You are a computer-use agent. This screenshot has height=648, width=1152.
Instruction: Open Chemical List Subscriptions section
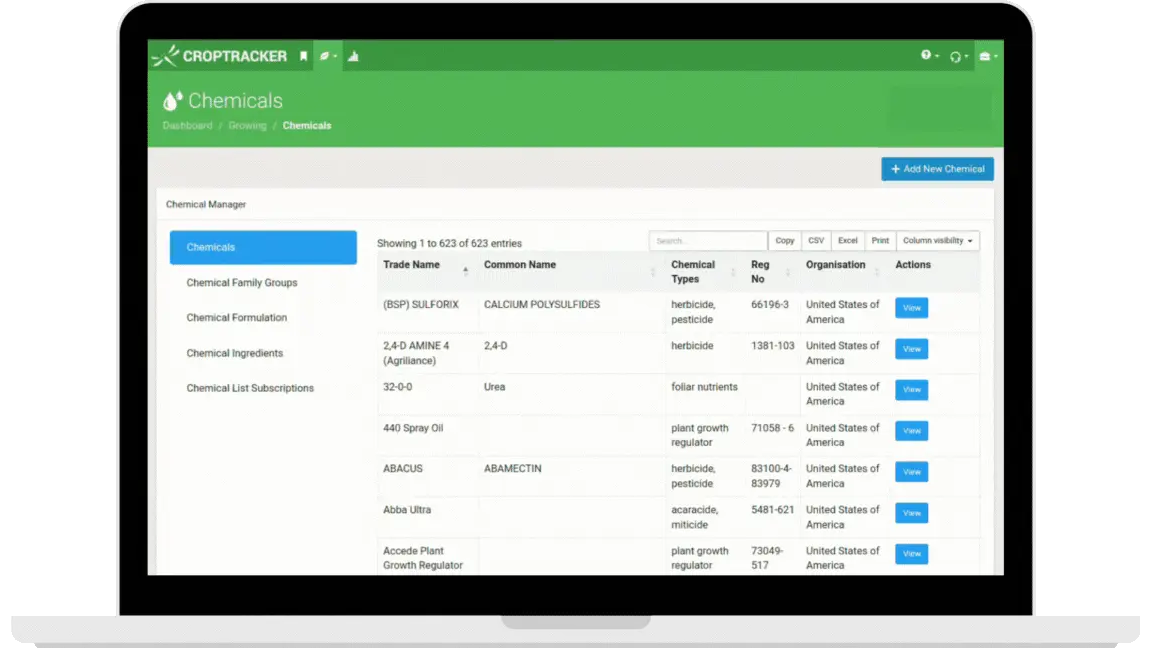[250, 388]
